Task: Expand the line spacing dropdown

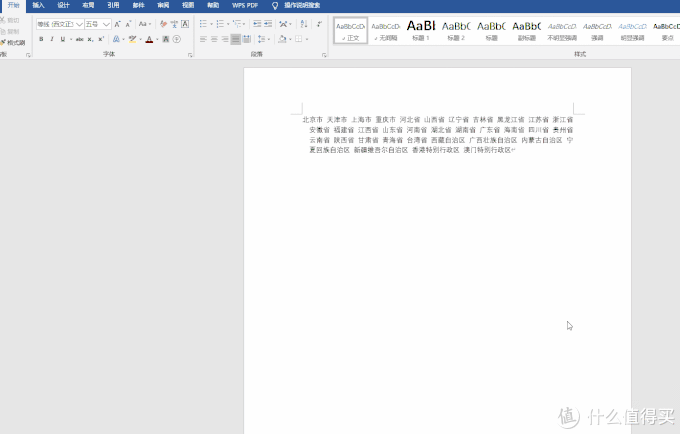Action: (x=268, y=39)
